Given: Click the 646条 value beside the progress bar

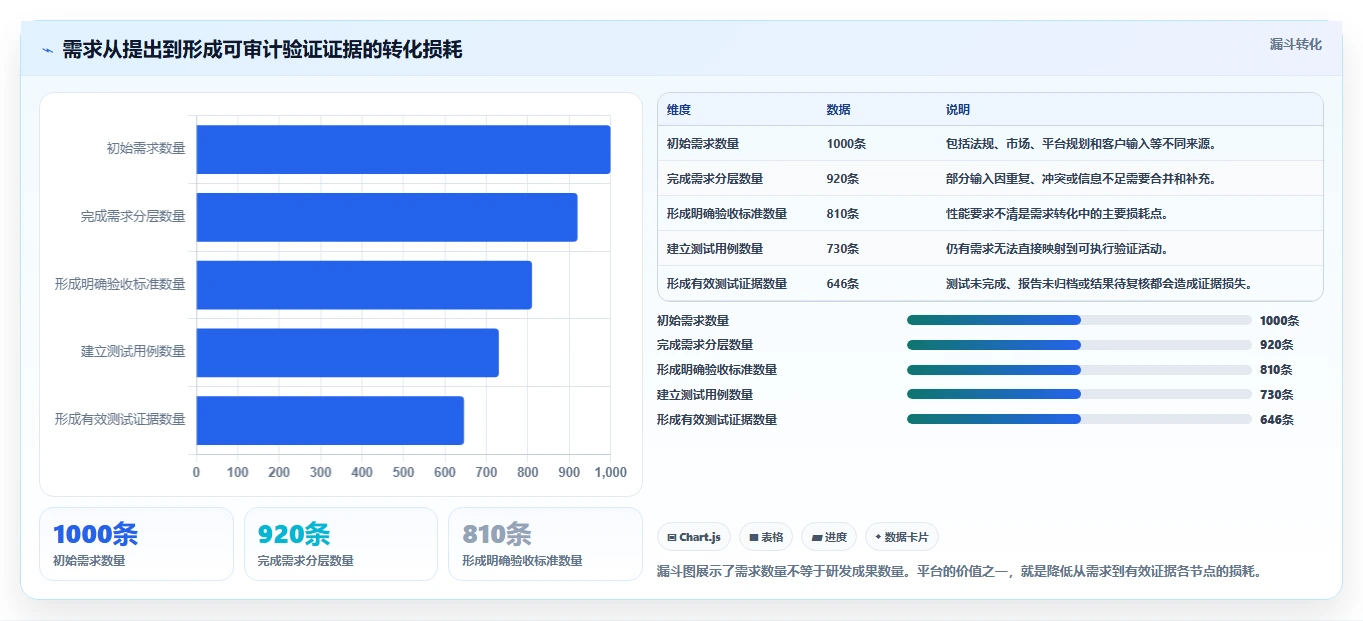Looking at the screenshot, I should [1277, 420].
